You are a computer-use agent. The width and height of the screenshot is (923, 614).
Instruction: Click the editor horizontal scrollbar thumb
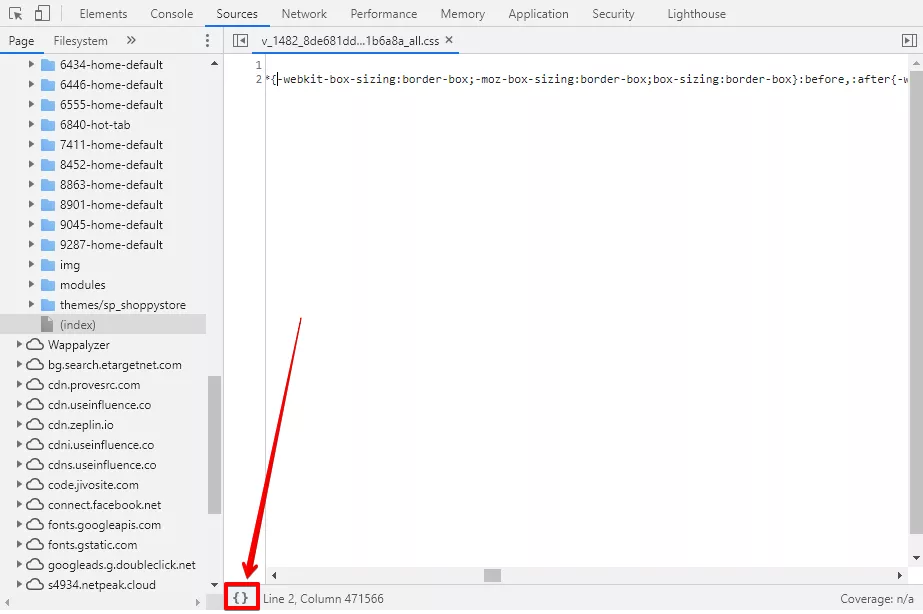click(492, 575)
